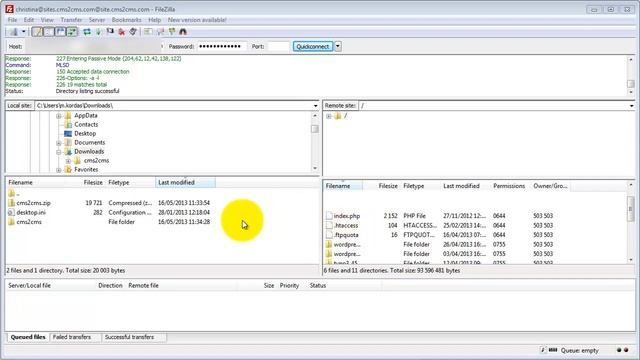The height and width of the screenshot is (360, 640).
Task: Expand the AppData folder in local tree
Action: pyautogui.click(x=58, y=116)
